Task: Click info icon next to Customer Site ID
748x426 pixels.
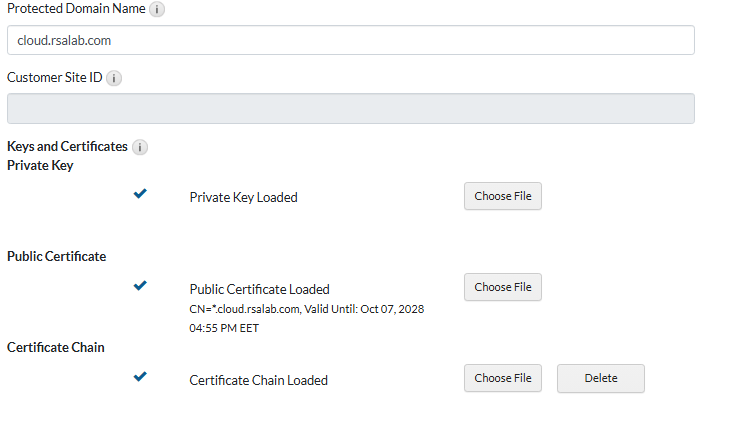Action: [x=114, y=78]
